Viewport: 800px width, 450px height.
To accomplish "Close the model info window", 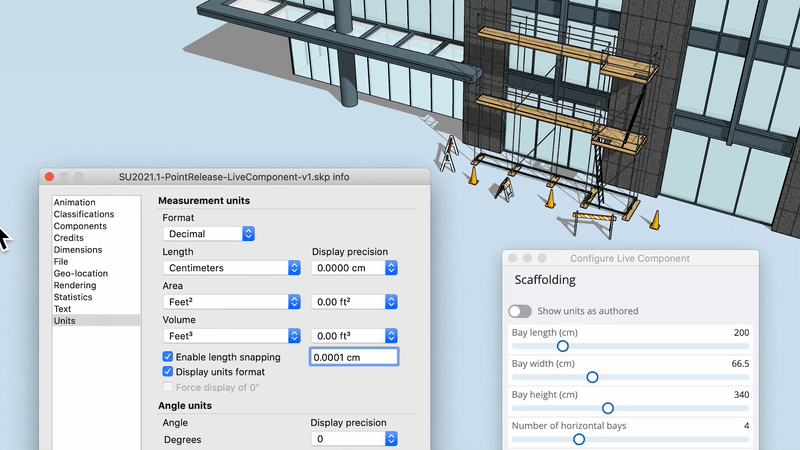I will click(x=49, y=177).
